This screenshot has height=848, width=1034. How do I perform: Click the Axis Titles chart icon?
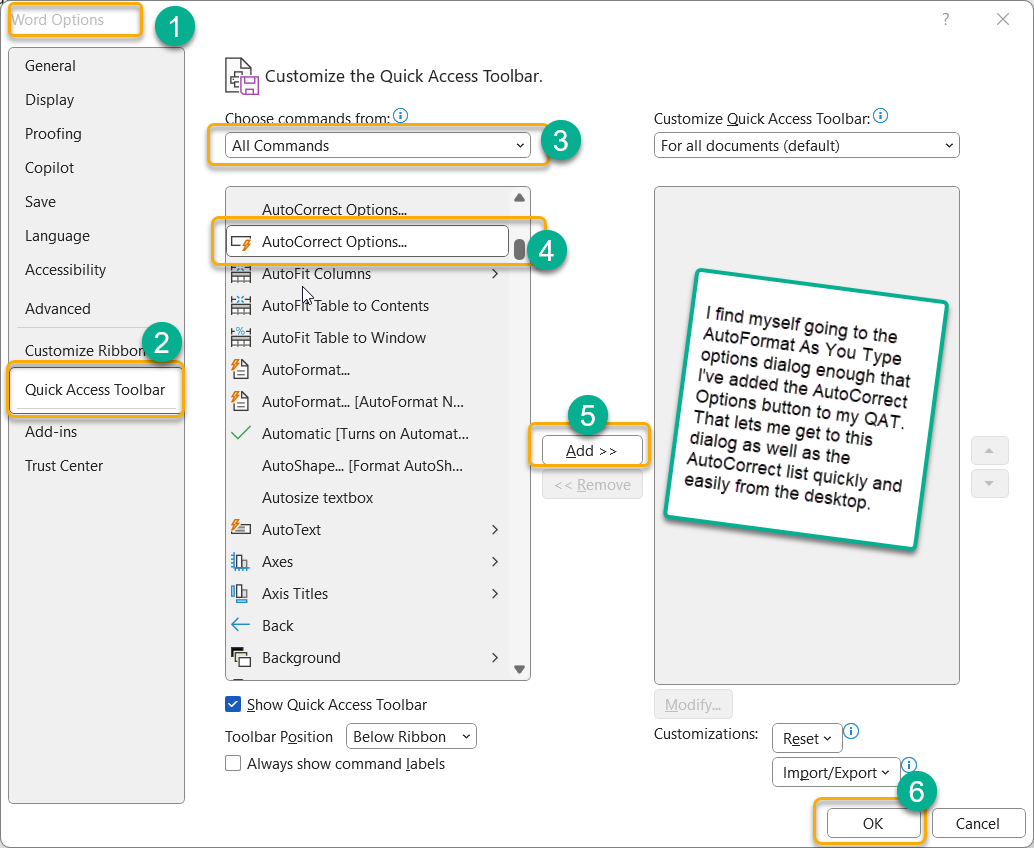point(241,593)
